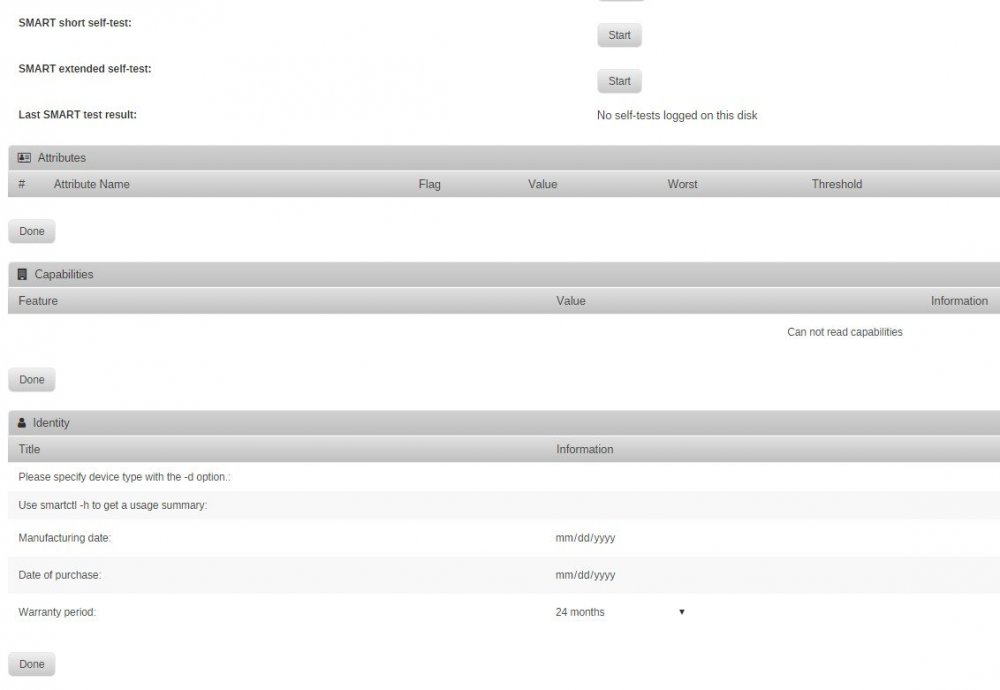Select the 'Can not read capabilities' message

click(844, 332)
